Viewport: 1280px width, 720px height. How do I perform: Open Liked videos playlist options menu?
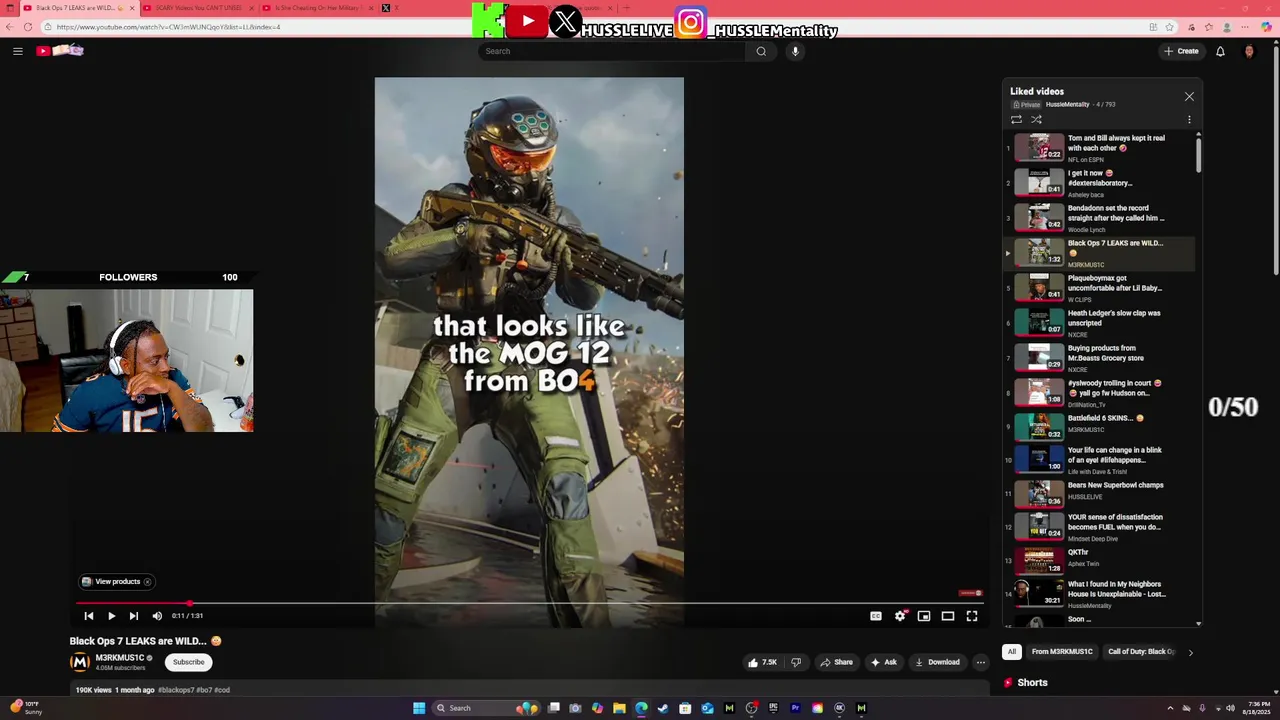[x=1189, y=120]
